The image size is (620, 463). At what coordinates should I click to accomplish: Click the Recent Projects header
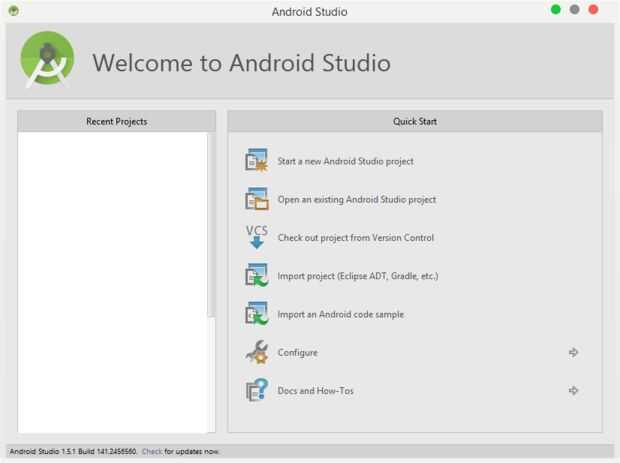pyautogui.click(x=117, y=121)
